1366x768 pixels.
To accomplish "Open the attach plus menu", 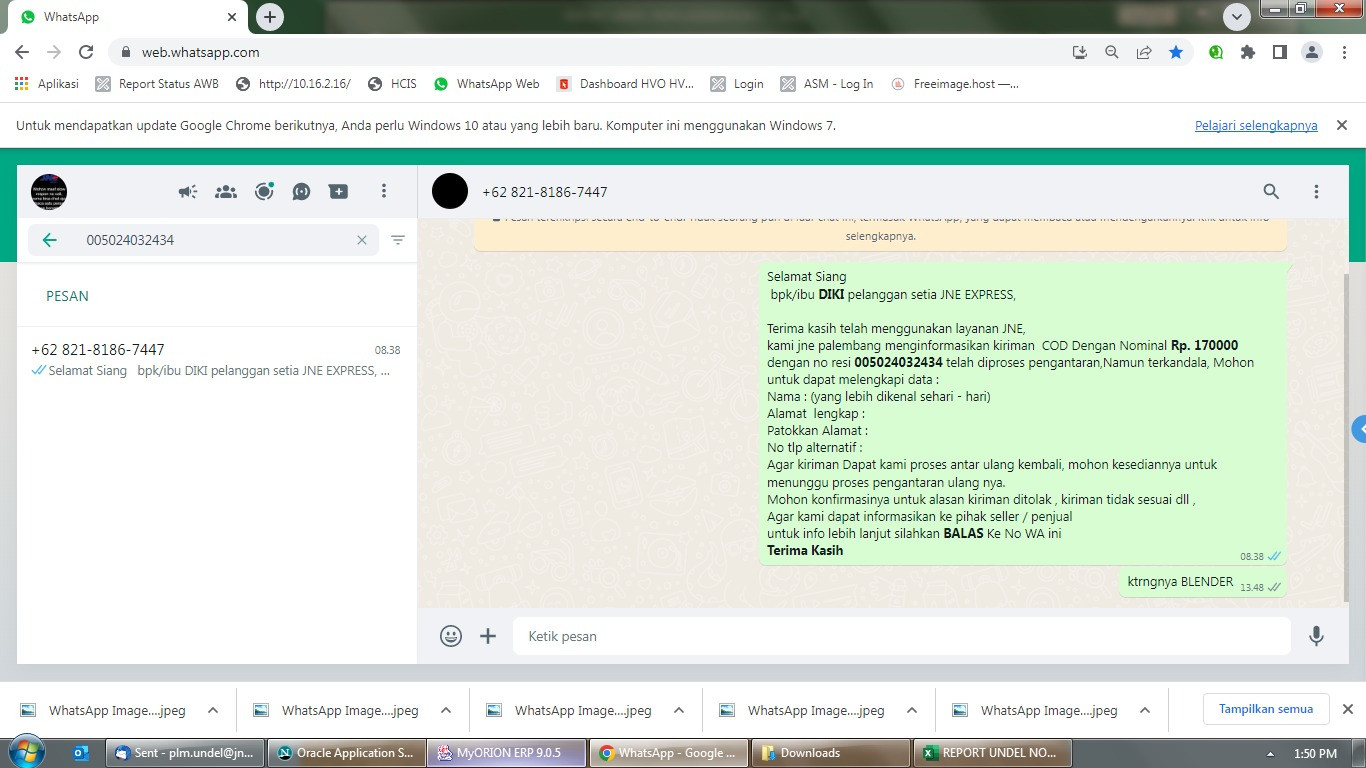I will click(x=488, y=636).
